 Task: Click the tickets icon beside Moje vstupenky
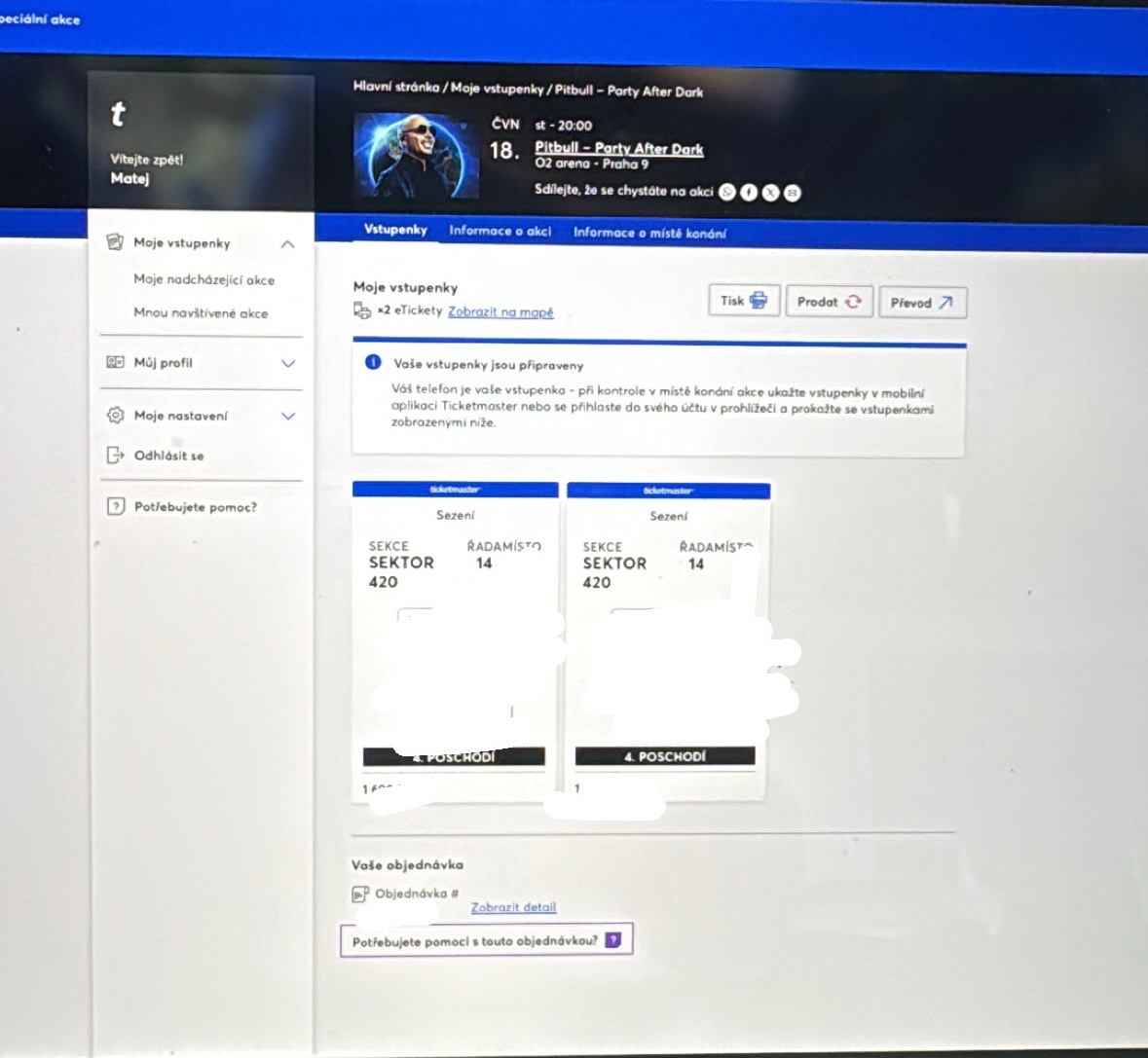115,242
